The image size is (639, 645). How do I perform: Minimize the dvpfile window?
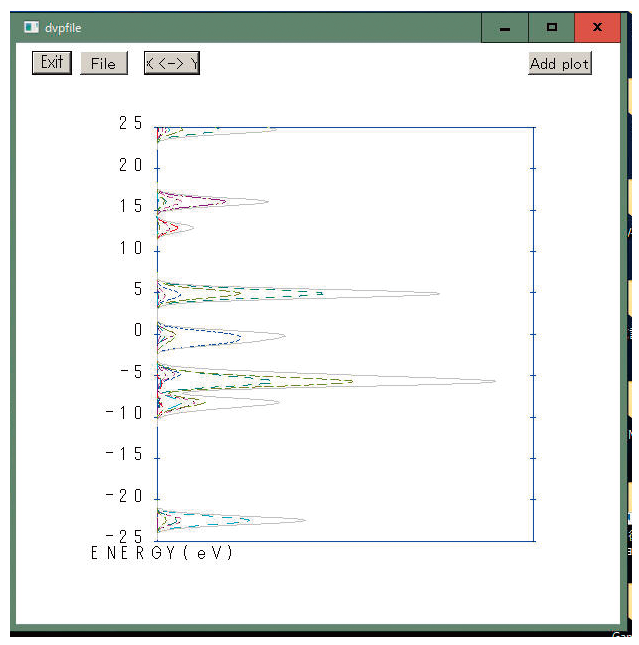504,27
